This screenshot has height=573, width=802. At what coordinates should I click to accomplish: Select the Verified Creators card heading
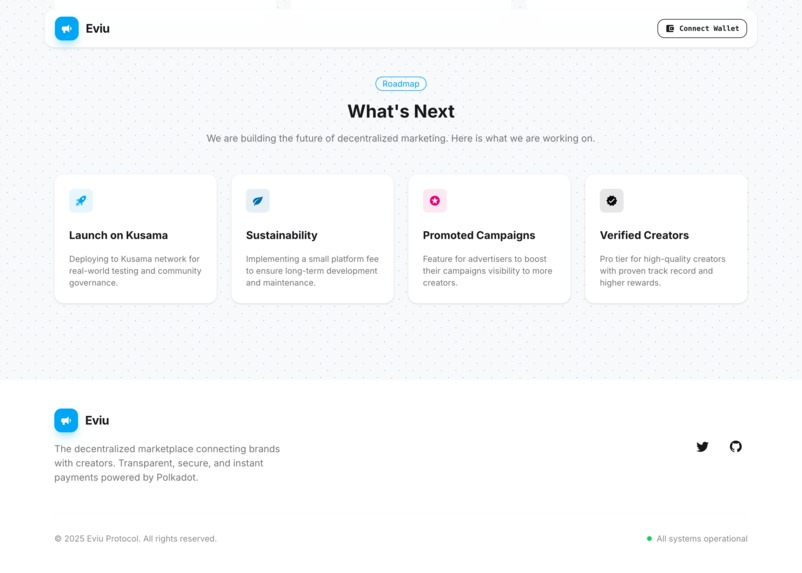pyautogui.click(x=644, y=235)
